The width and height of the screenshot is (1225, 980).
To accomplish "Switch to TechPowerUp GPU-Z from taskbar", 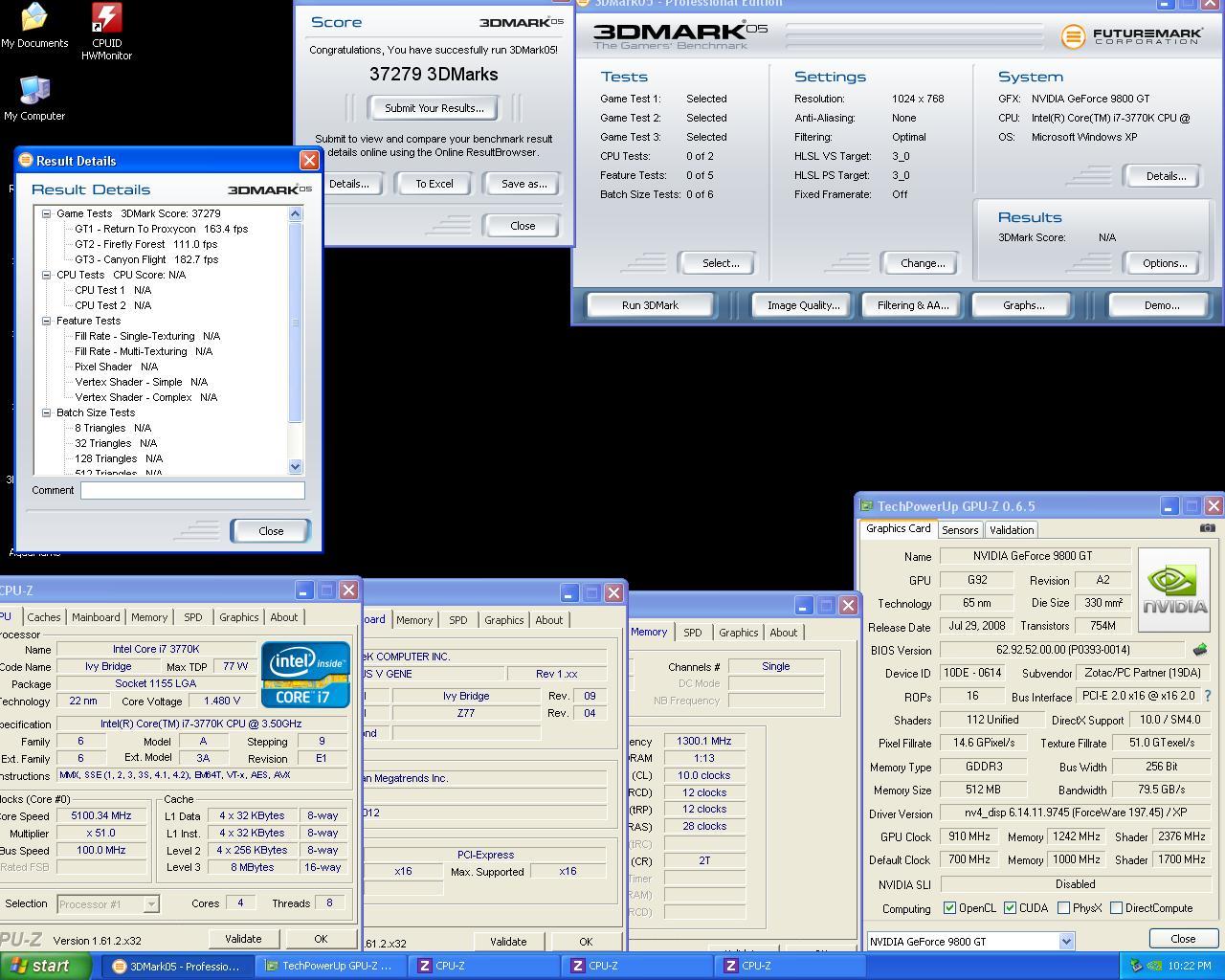I will point(331,966).
